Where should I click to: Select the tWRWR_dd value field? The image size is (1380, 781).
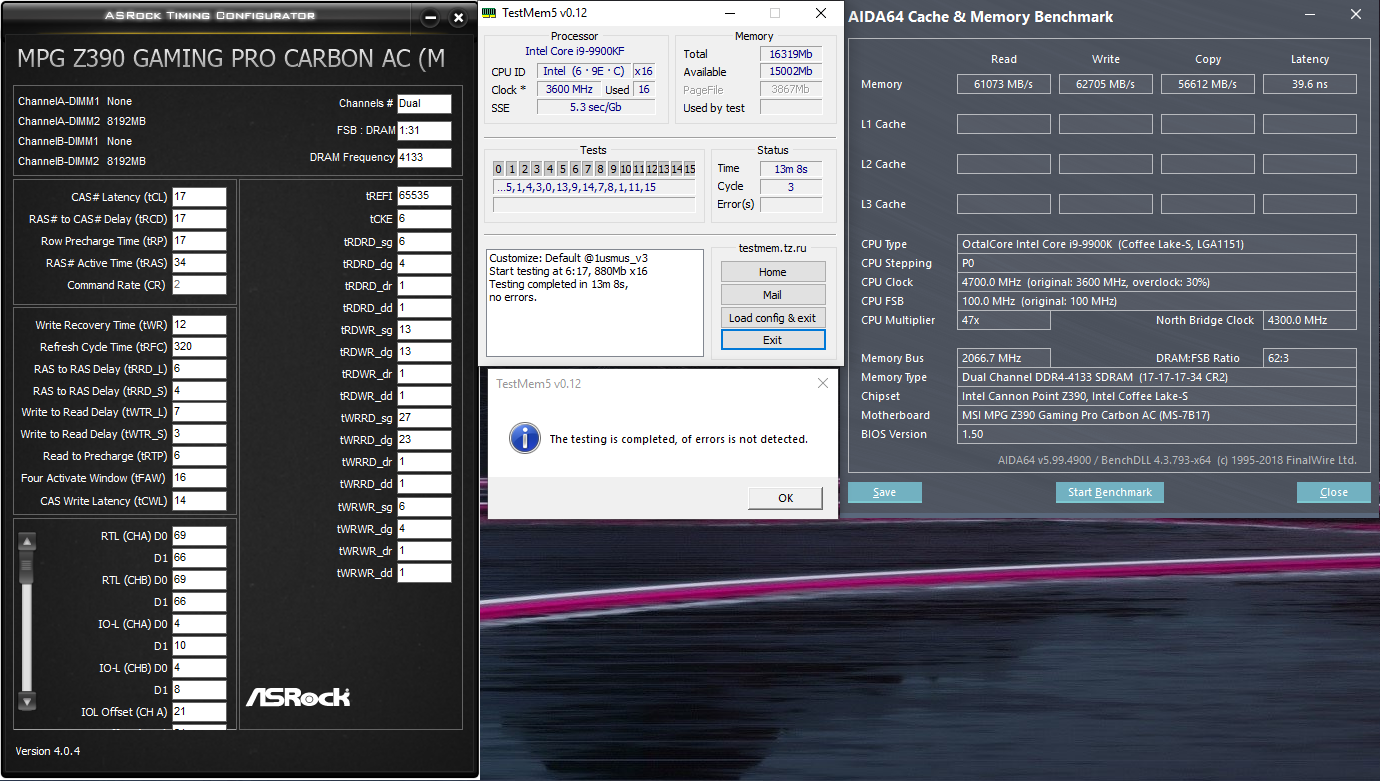coord(424,573)
